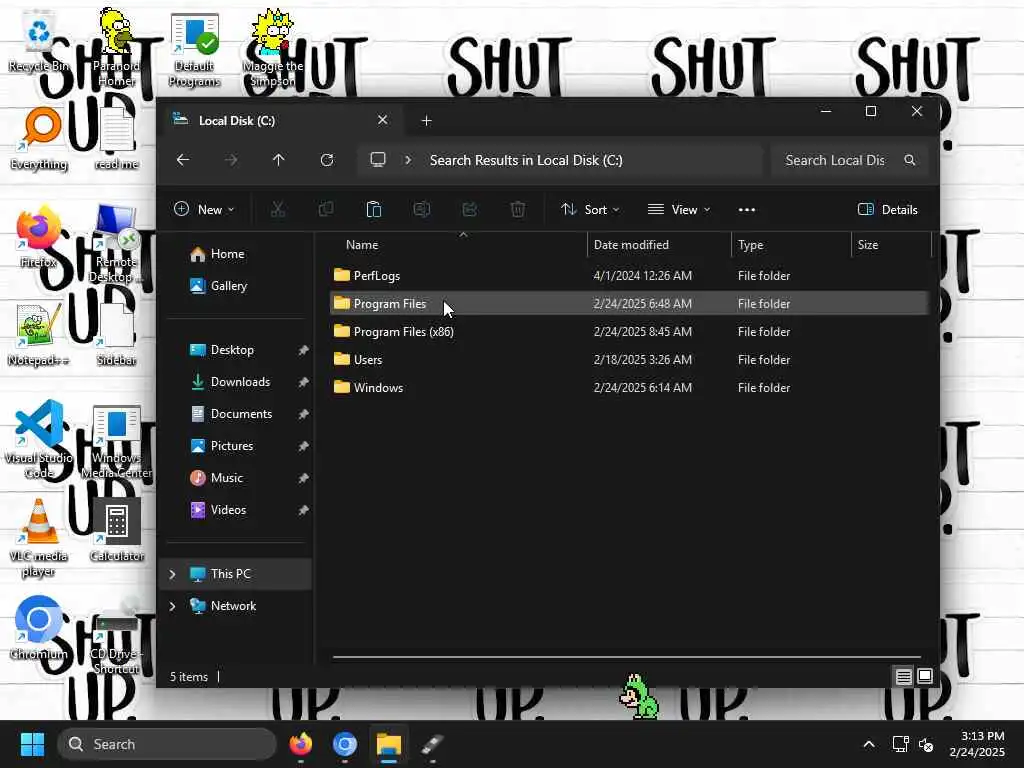Click the Share icon in toolbar

(470, 209)
